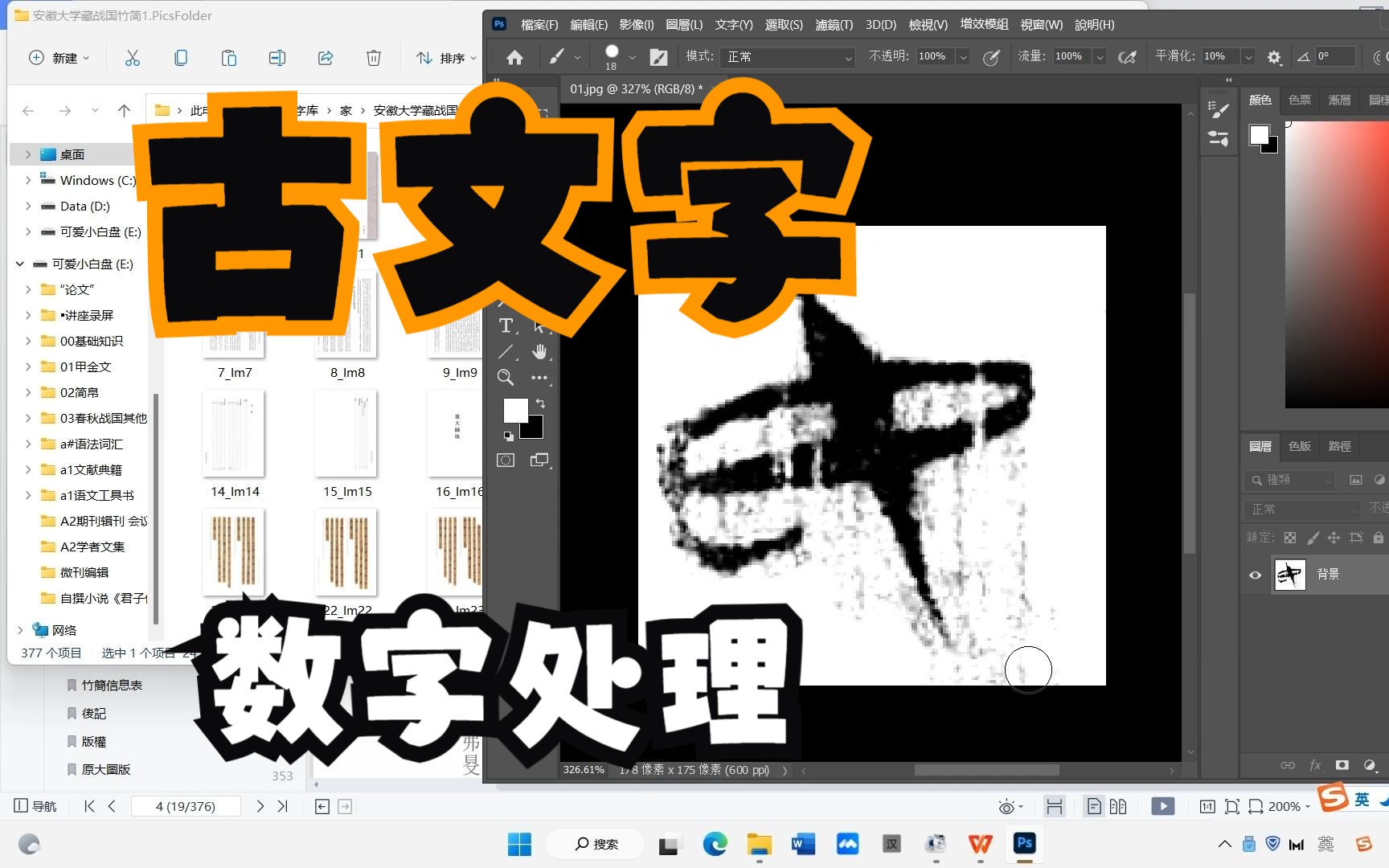Add layer mask icon
Screen dimensions: 1389x868
pos(1342,765)
